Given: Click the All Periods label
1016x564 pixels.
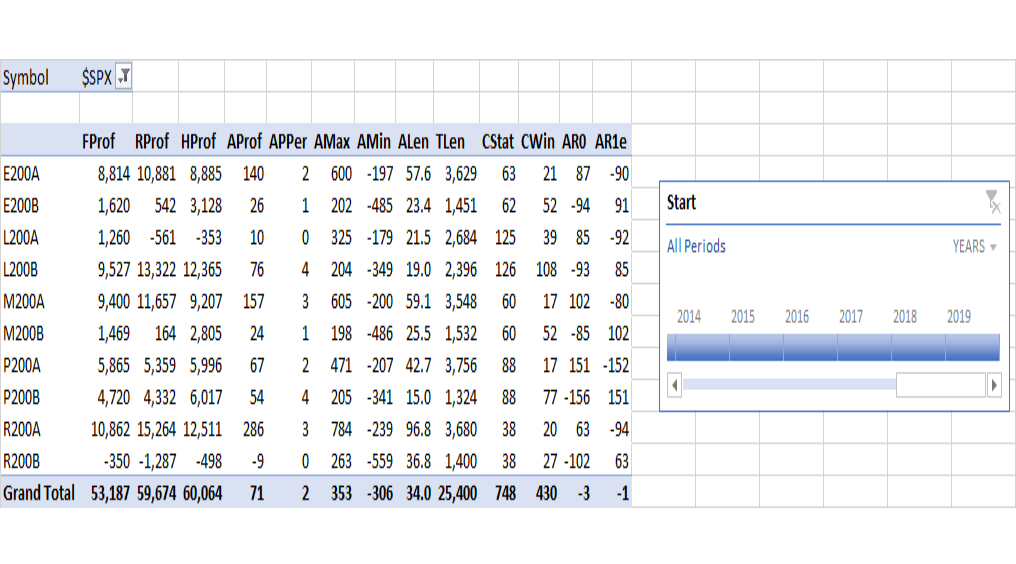Looking at the screenshot, I should pos(696,246).
